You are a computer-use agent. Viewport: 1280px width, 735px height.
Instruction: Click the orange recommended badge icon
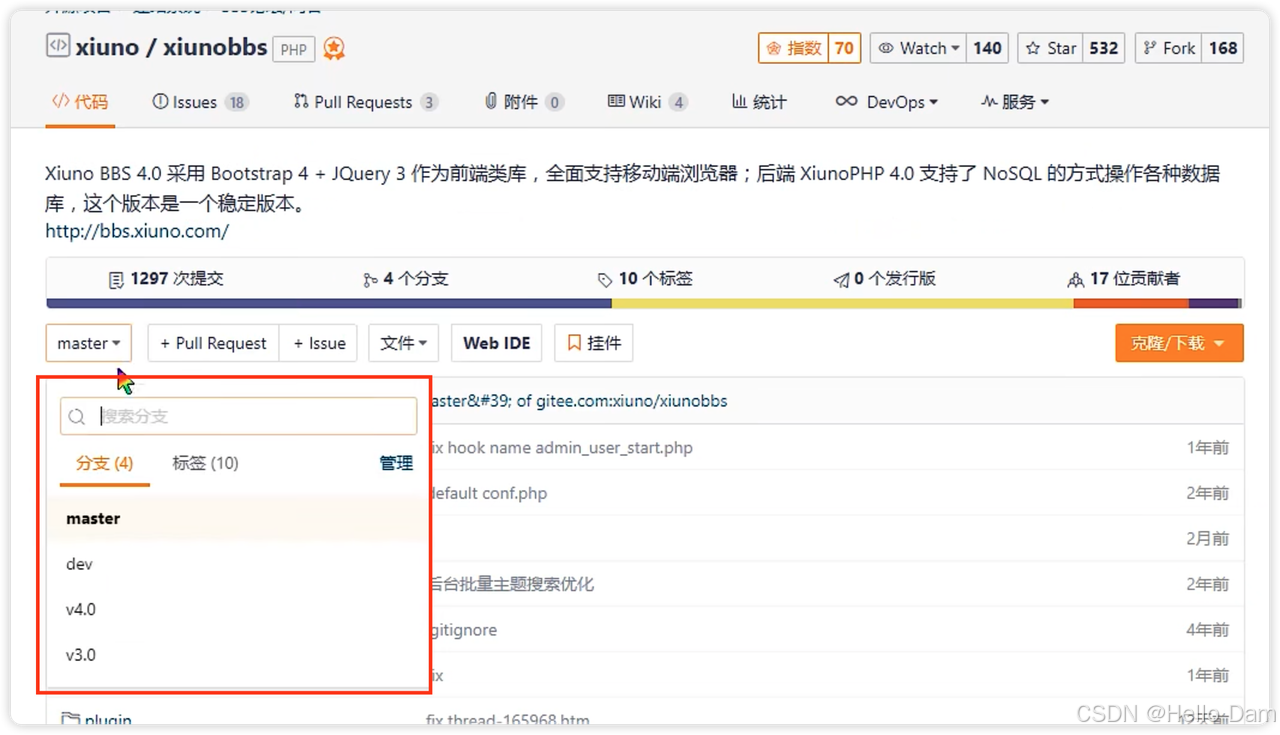point(334,48)
